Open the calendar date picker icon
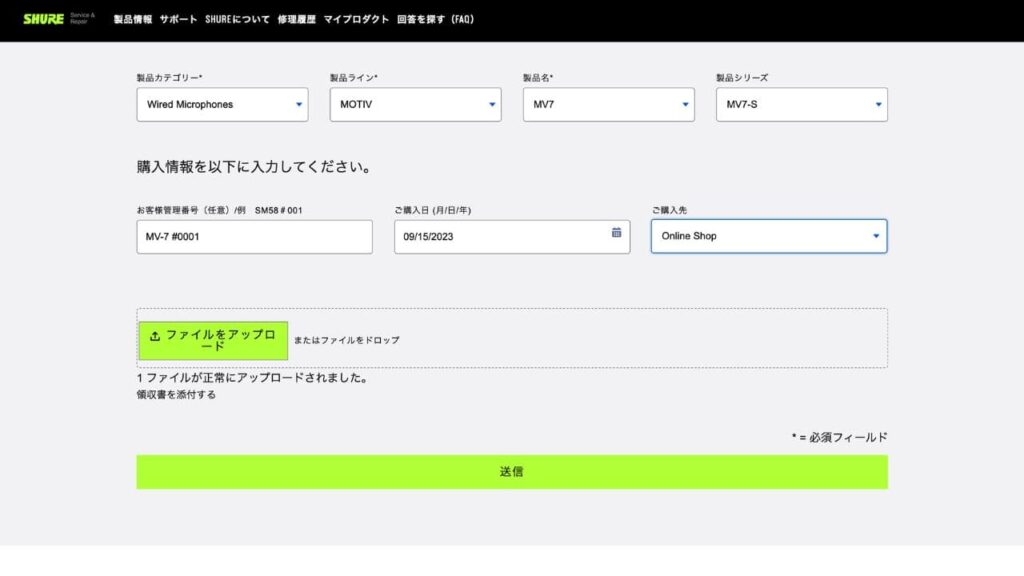Viewport: 1024px width, 576px height. pos(616,232)
